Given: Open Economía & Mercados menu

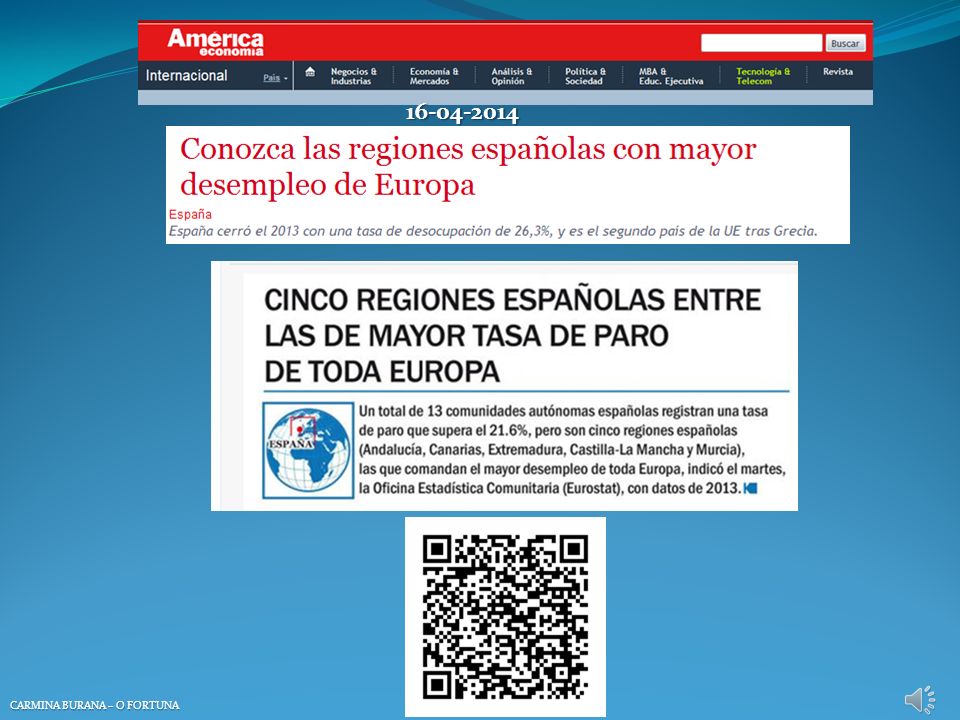Looking at the screenshot, I should [434, 76].
